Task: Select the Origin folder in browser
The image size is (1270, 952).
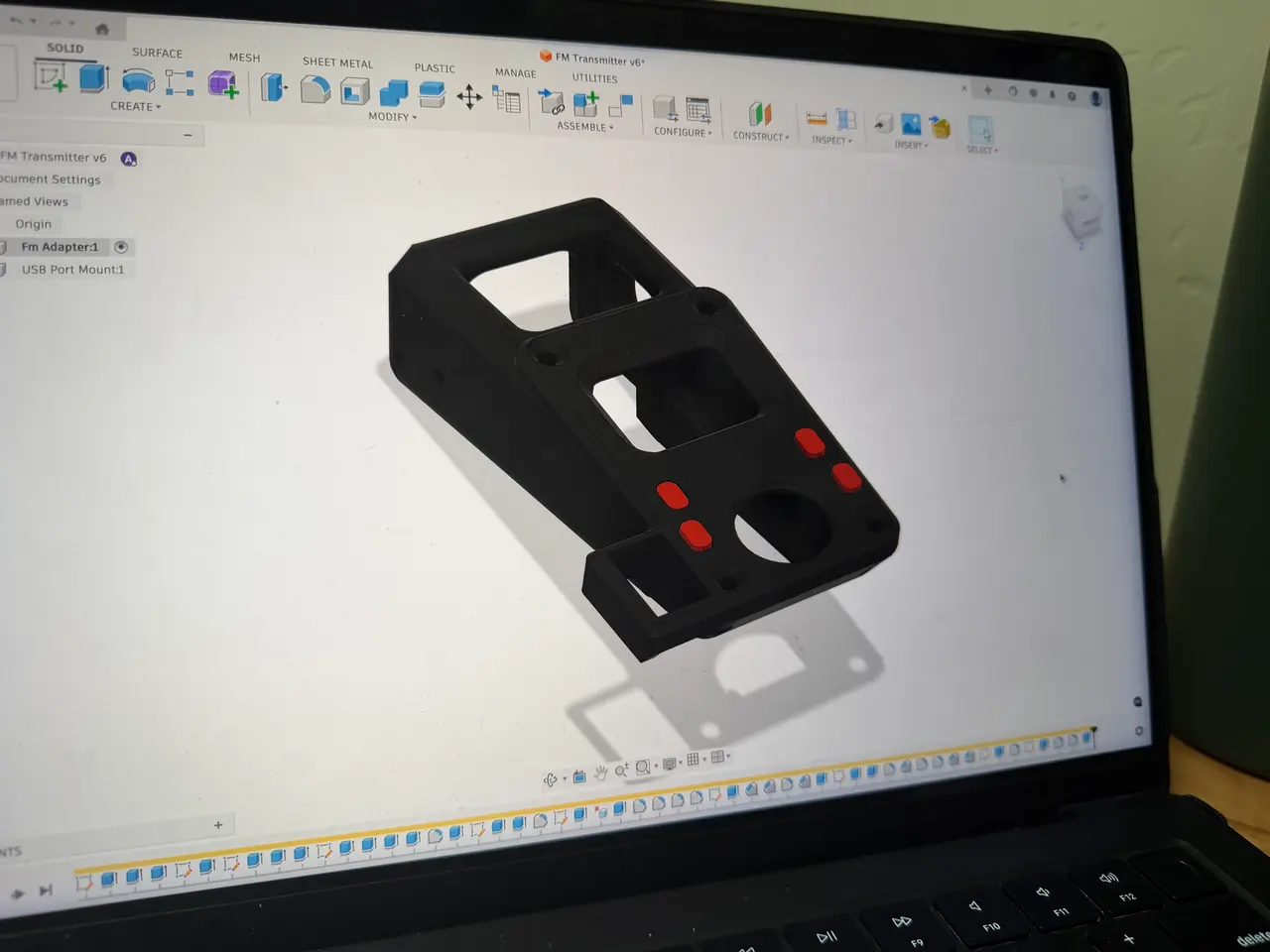Action: point(33,224)
